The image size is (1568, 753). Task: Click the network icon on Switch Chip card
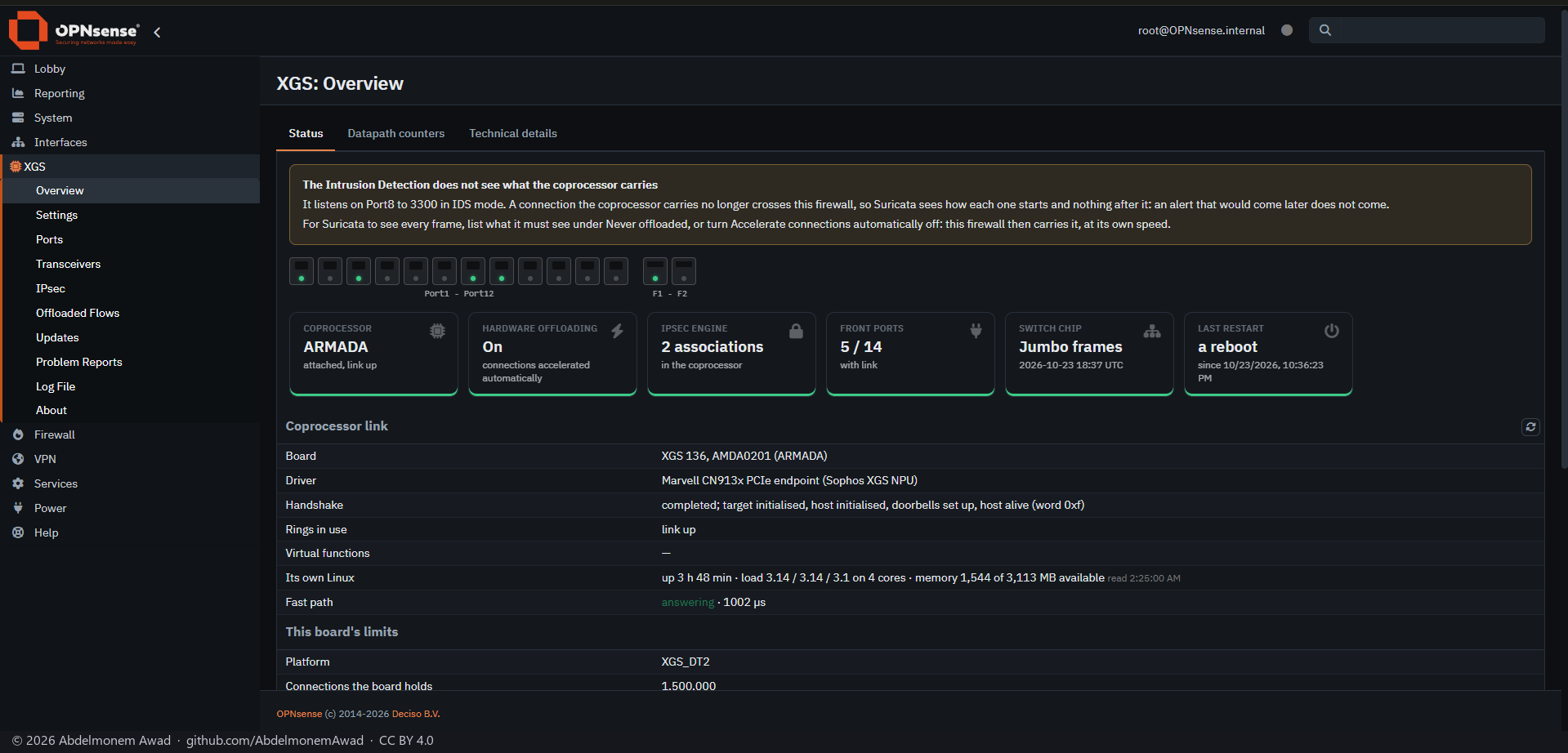tap(1152, 331)
